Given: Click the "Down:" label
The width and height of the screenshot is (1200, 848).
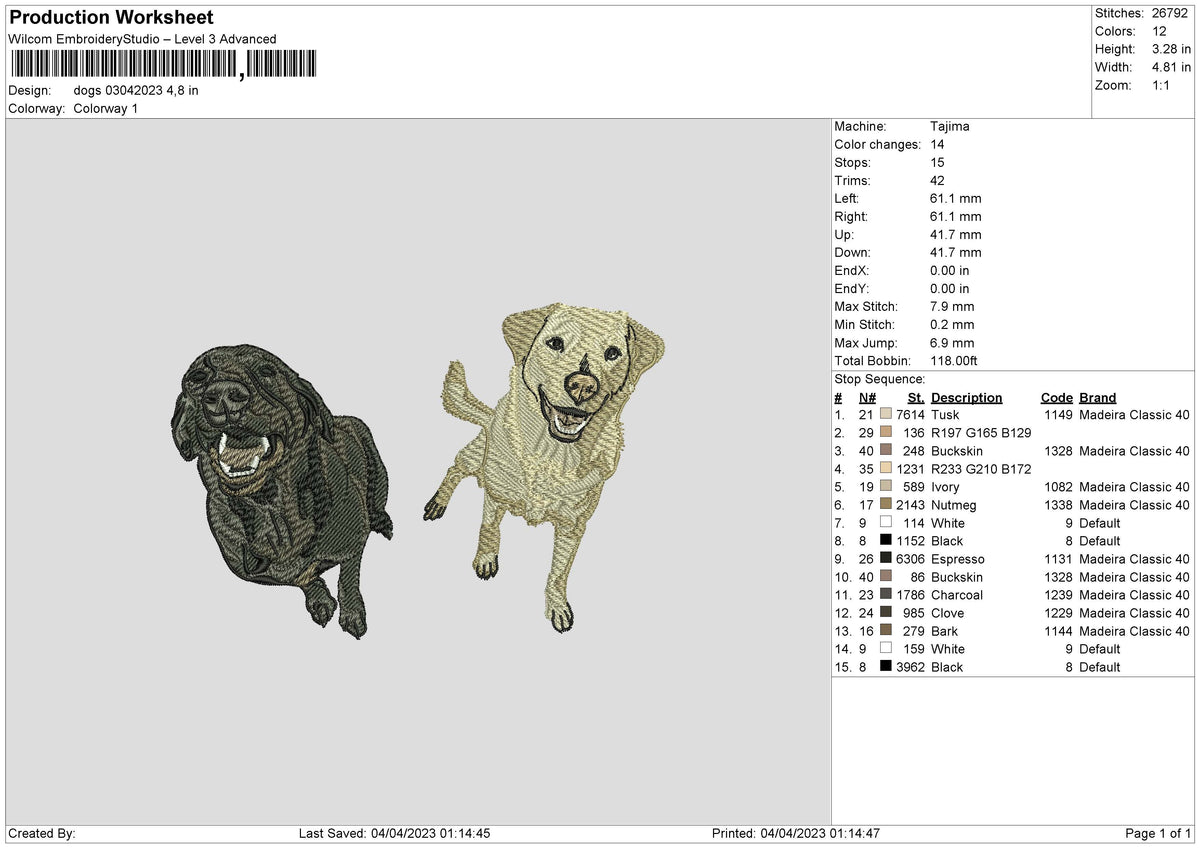Looking at the screenshot, I should (x=852, y=252).
